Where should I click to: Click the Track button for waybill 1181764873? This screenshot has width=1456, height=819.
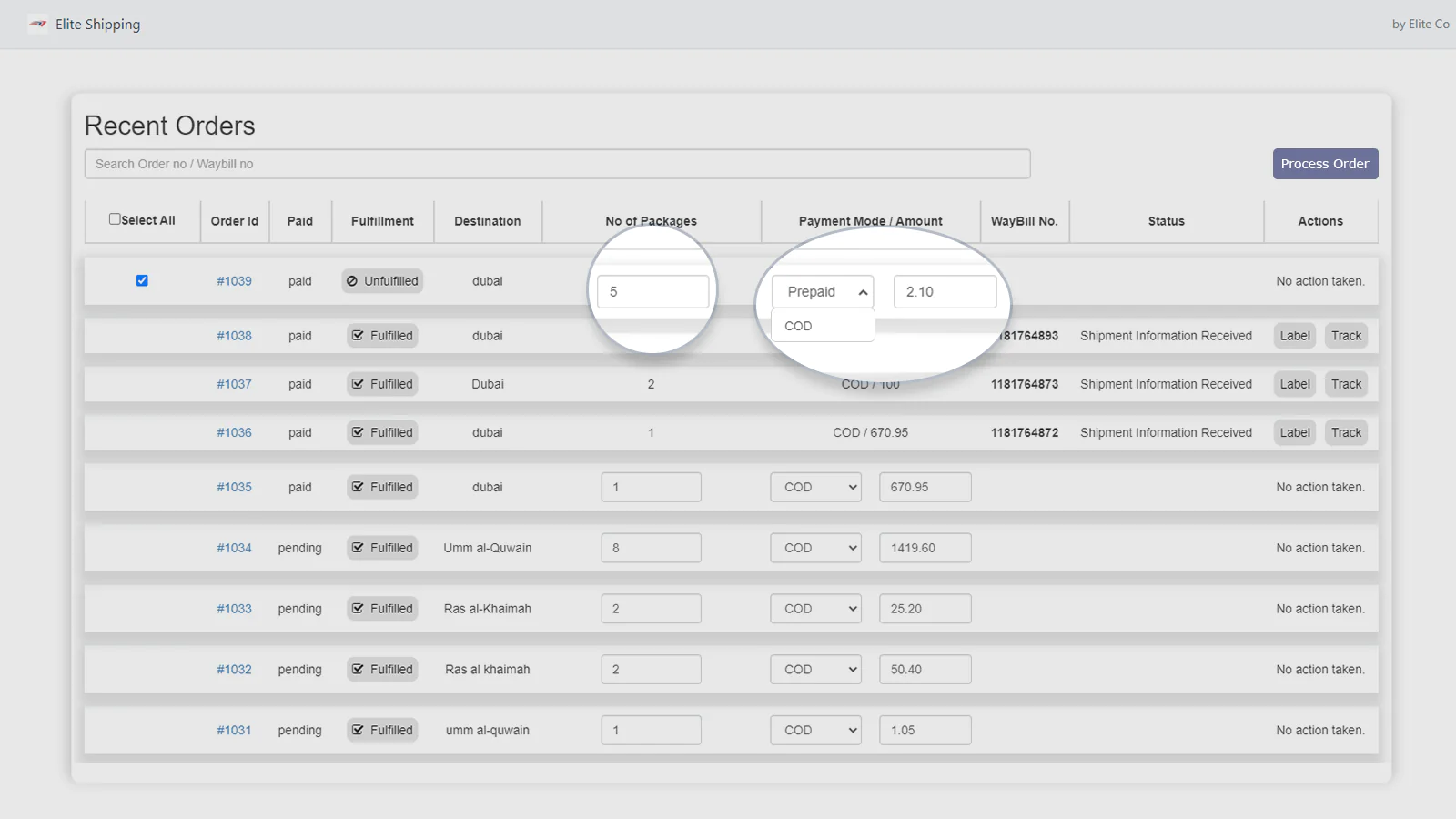(x=1346, y=384)
